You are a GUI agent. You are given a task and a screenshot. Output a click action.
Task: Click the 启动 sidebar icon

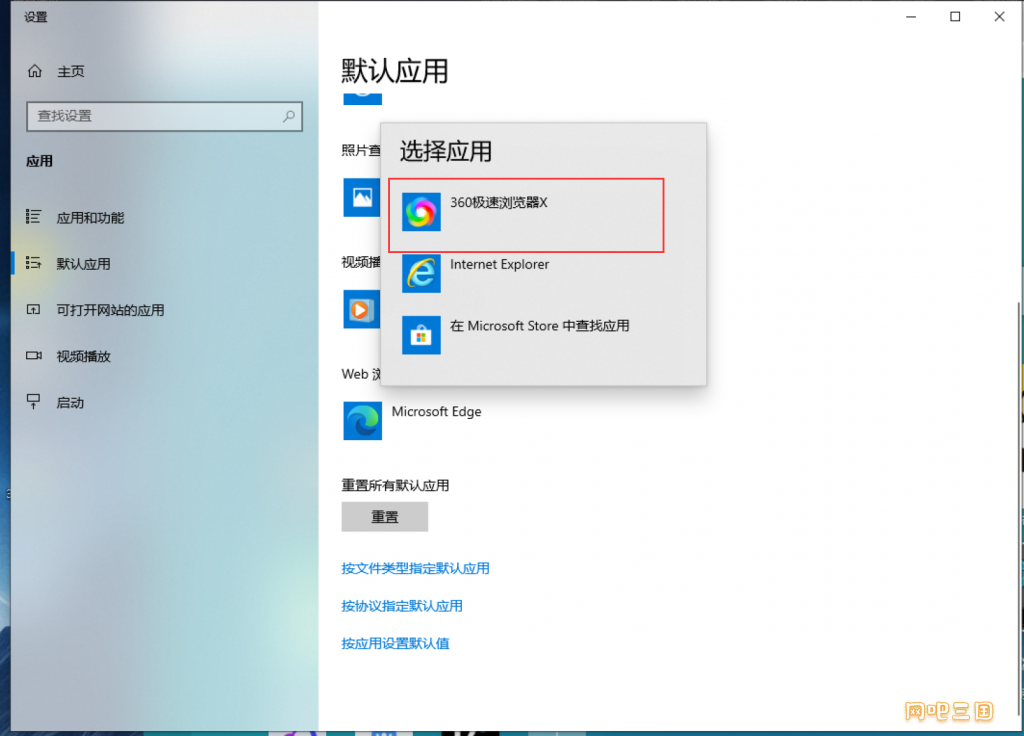(x=33, y=402)
